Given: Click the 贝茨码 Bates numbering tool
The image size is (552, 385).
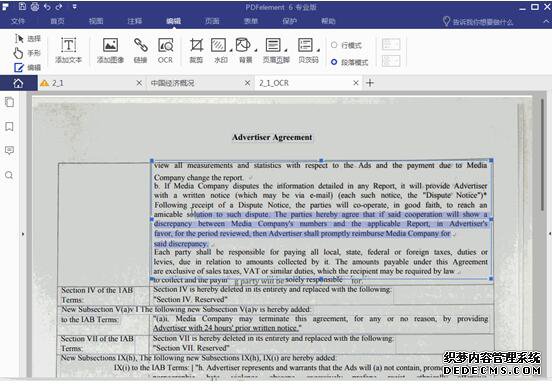Looking at the screenshot, I should [x=308, y=50].
